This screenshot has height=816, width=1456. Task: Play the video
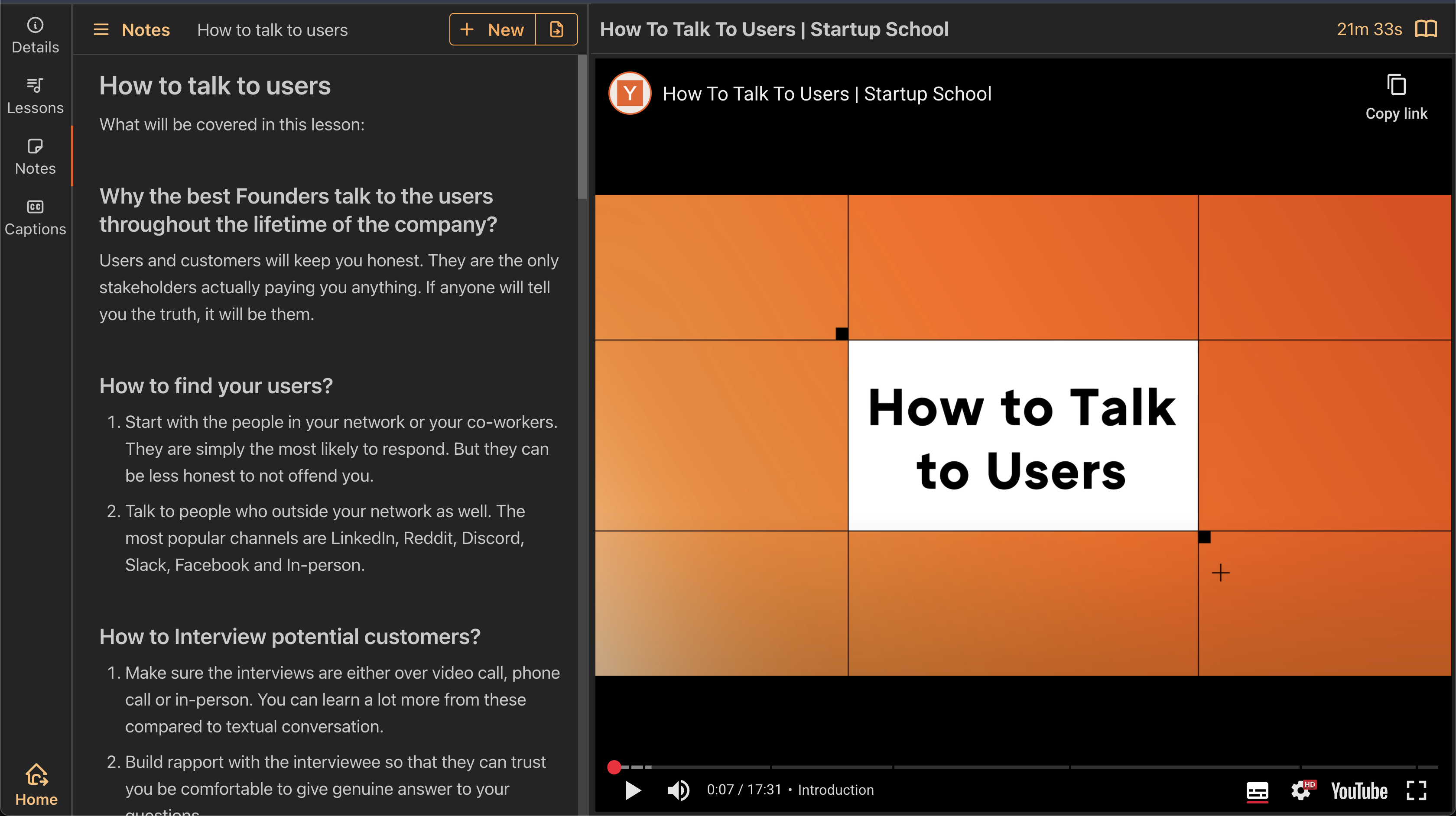point(633,790)
